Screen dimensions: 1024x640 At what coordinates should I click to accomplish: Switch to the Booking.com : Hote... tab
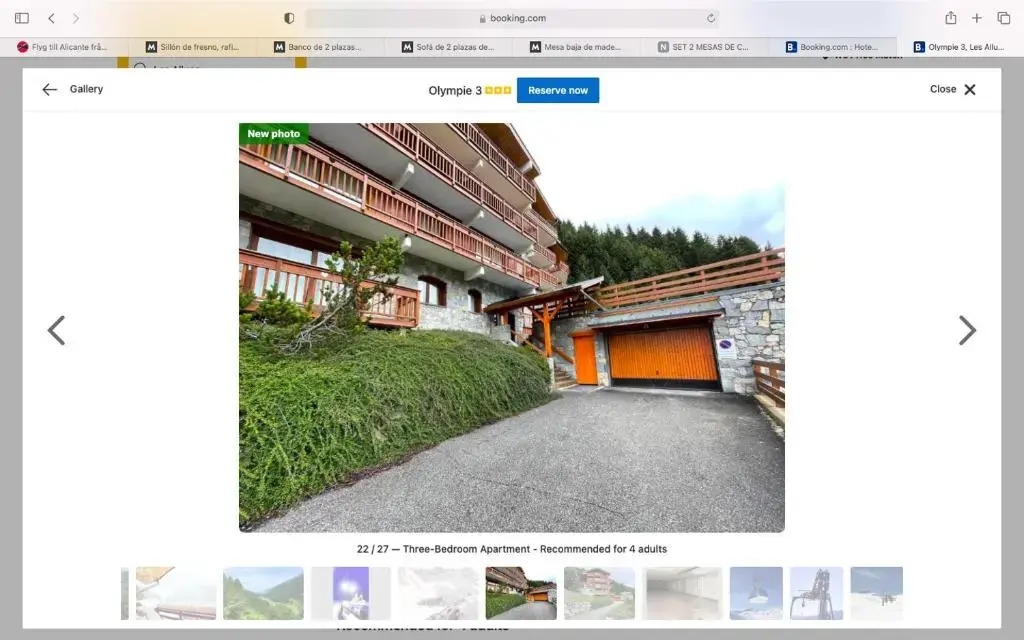tap(832, 47)
